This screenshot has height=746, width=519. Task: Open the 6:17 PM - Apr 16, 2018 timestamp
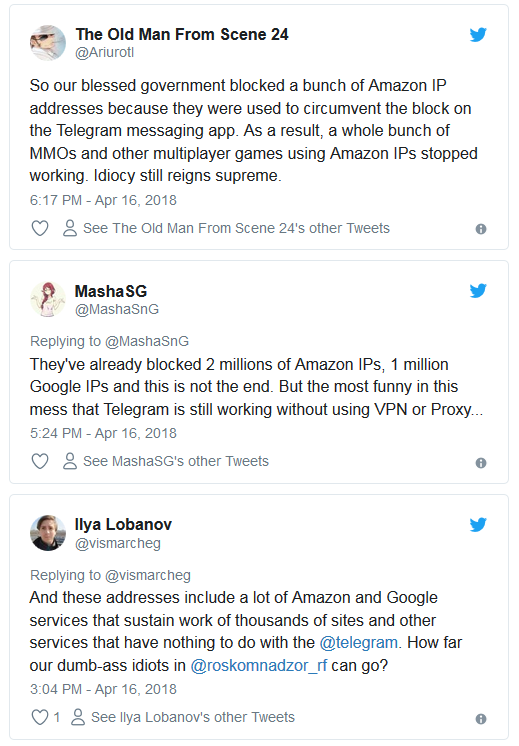pos(103,200)
